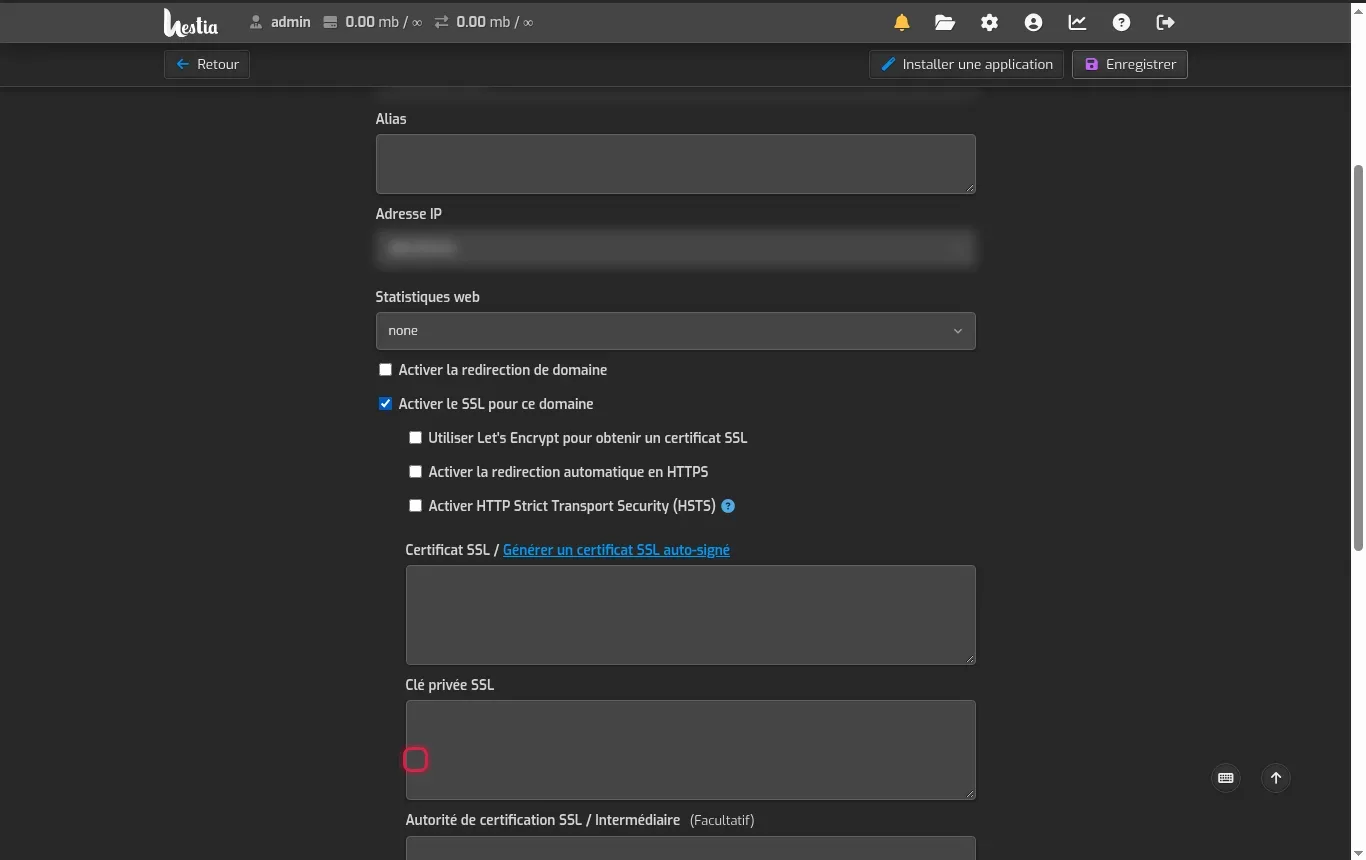This screenshot has width=1366, height=860.
Task: Open server settings gear icon
Action: [x=989, y=22]
